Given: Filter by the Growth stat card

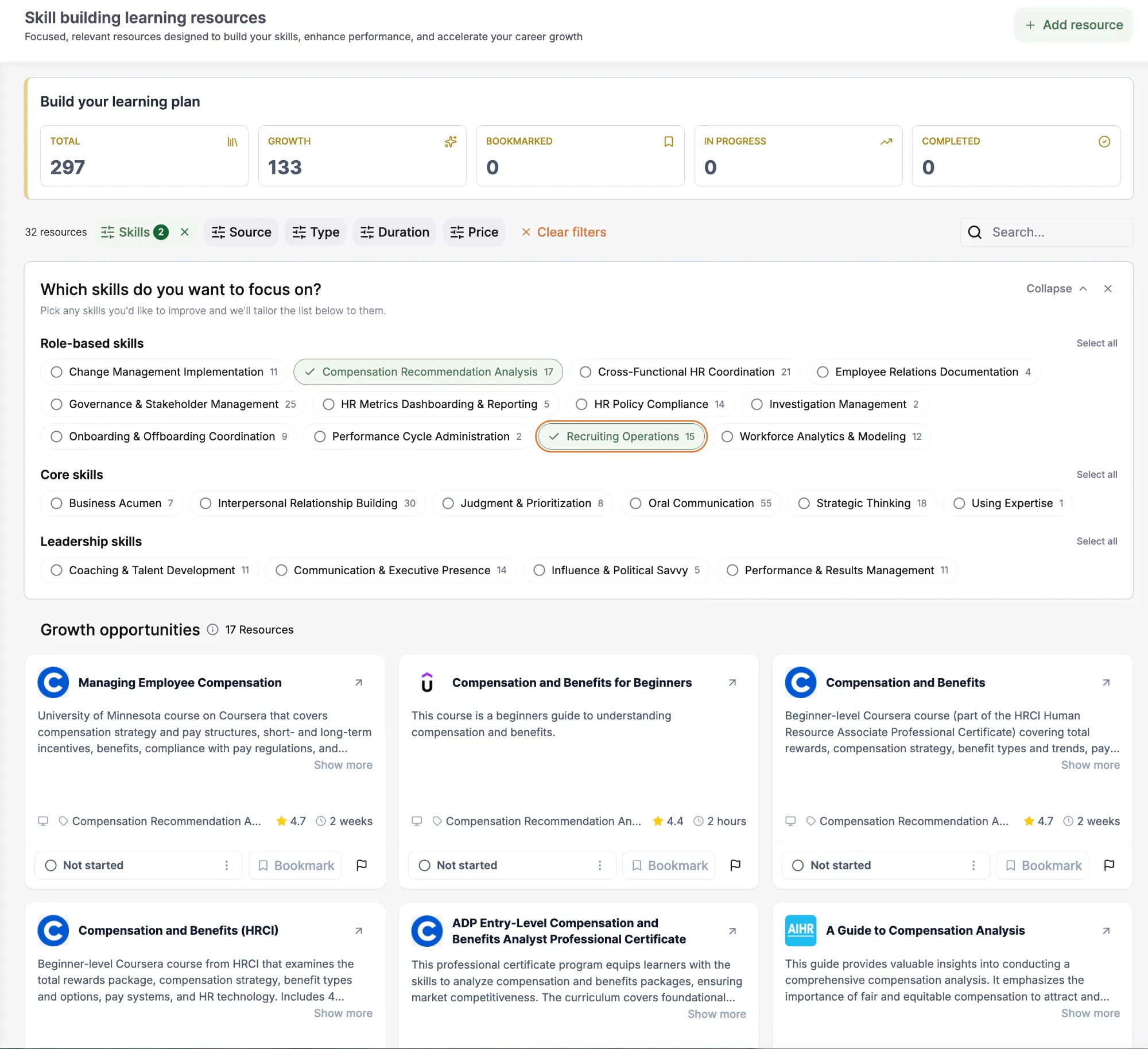Looking at the screenshot, I should coord(362,156).
